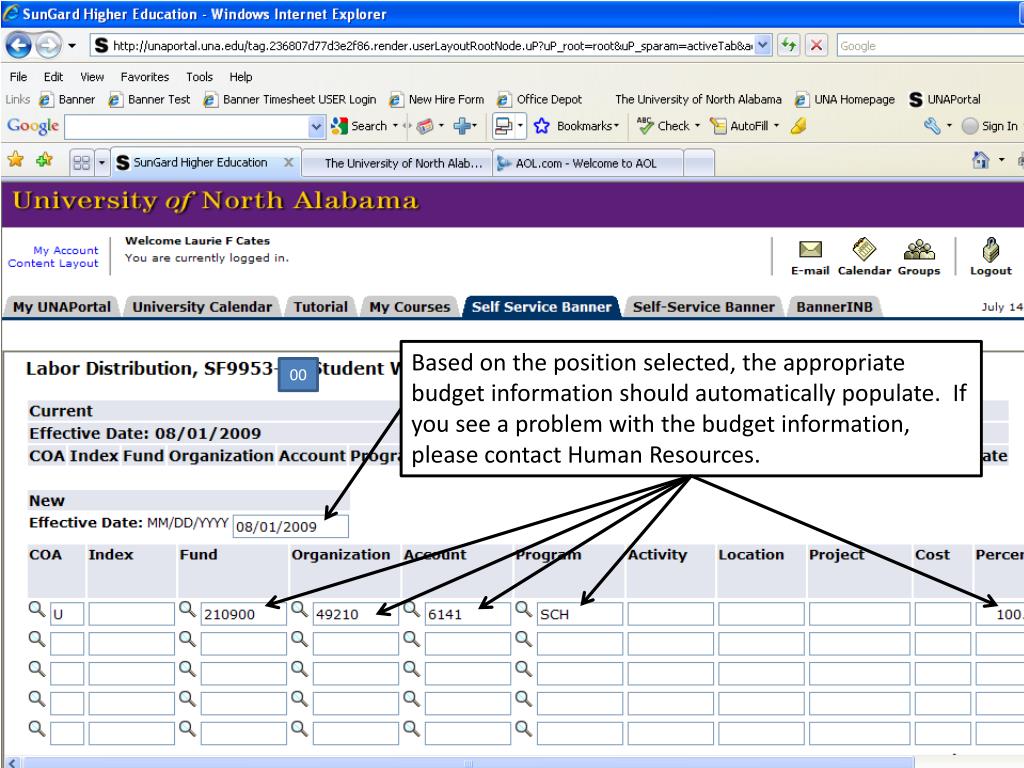
Task: Open the Edit menu
Action: [53, 77]
